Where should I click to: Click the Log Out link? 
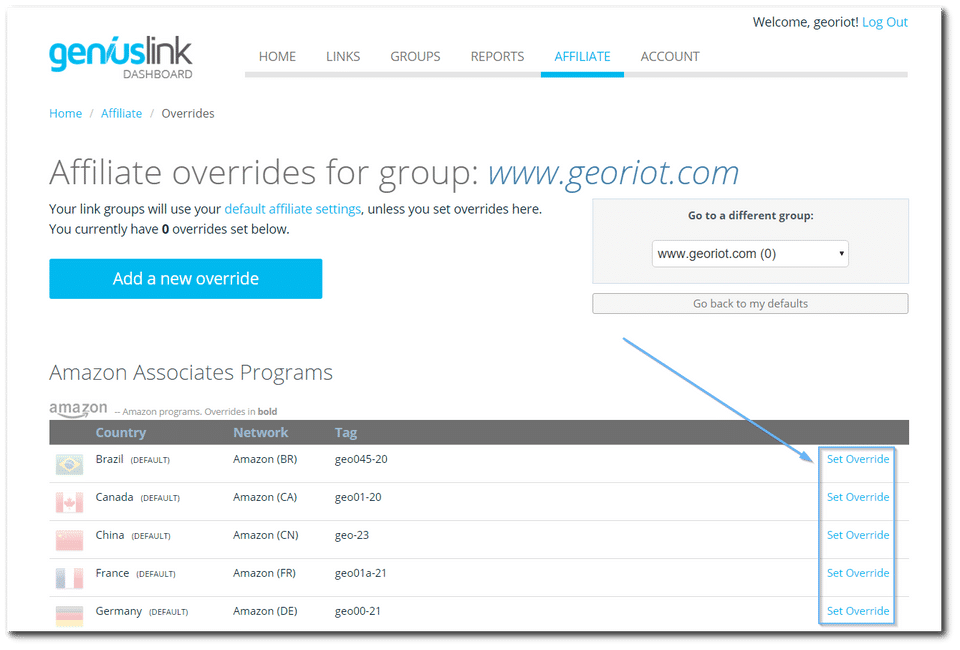point(885,22)
